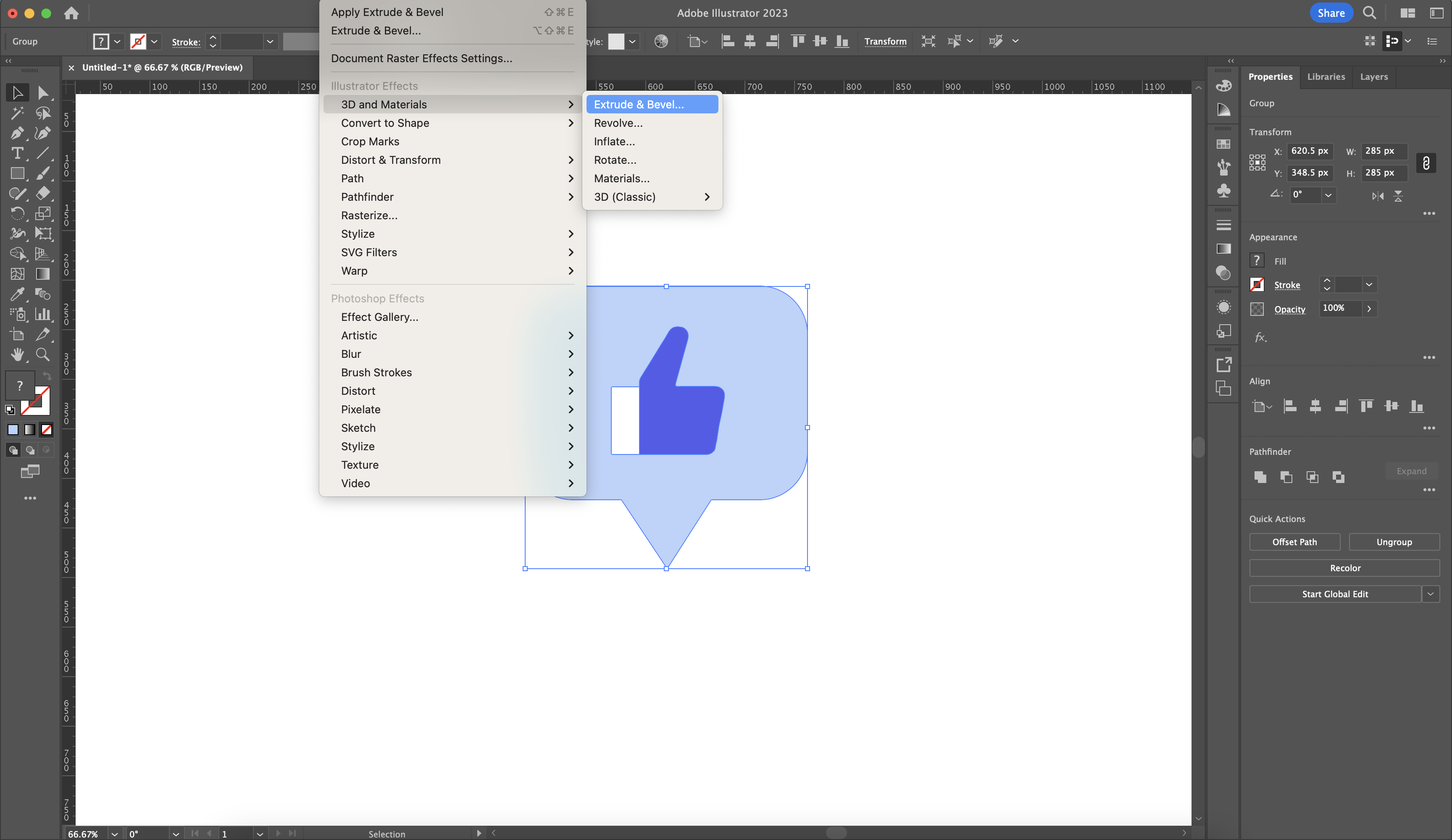Image resolution: width=1452 pixels, height=840 pixels.
Task: Open the zoom level dropdown
Action: 115,834
